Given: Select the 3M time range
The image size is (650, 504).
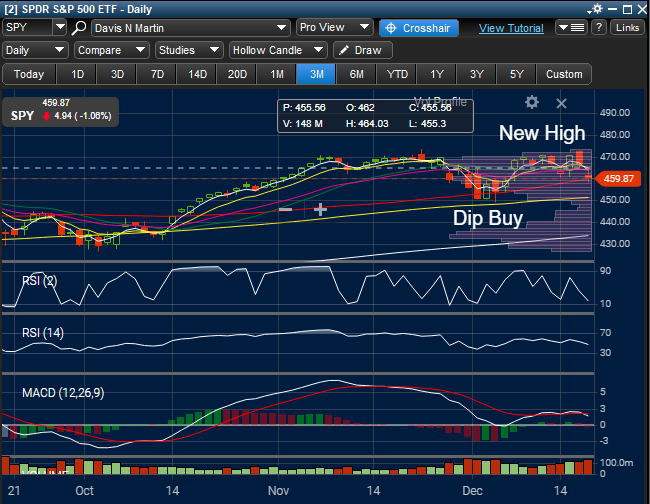Looking at the screenshot, I should click(317, 74).
